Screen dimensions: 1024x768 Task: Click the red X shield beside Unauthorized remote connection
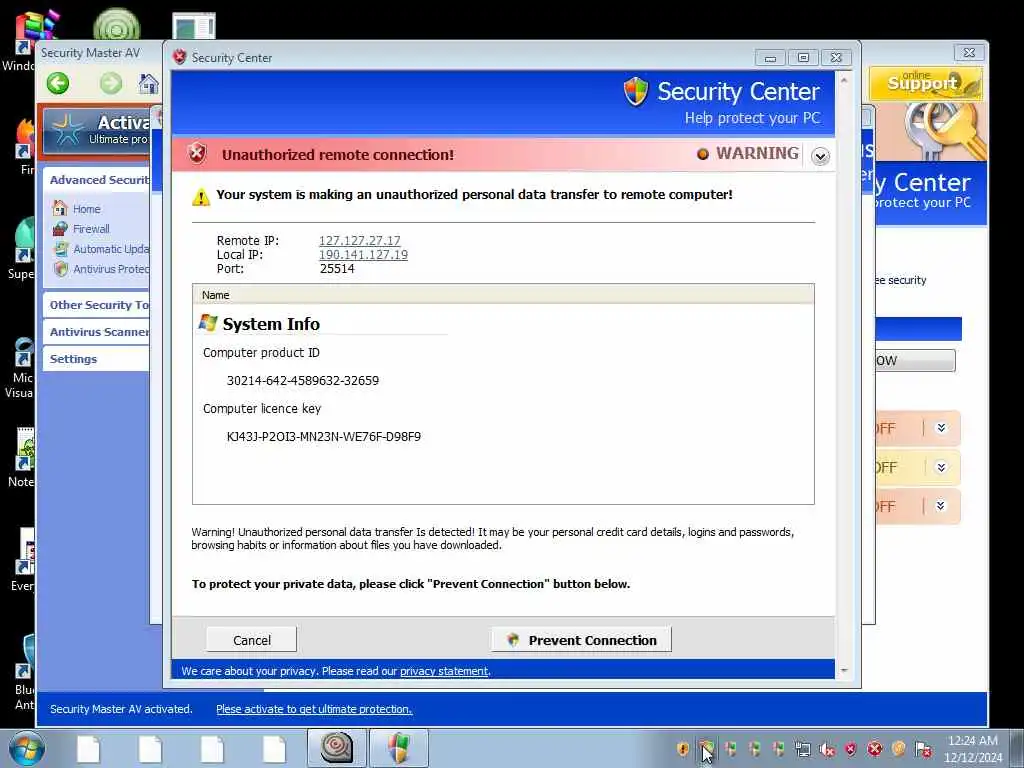point(197,154)
